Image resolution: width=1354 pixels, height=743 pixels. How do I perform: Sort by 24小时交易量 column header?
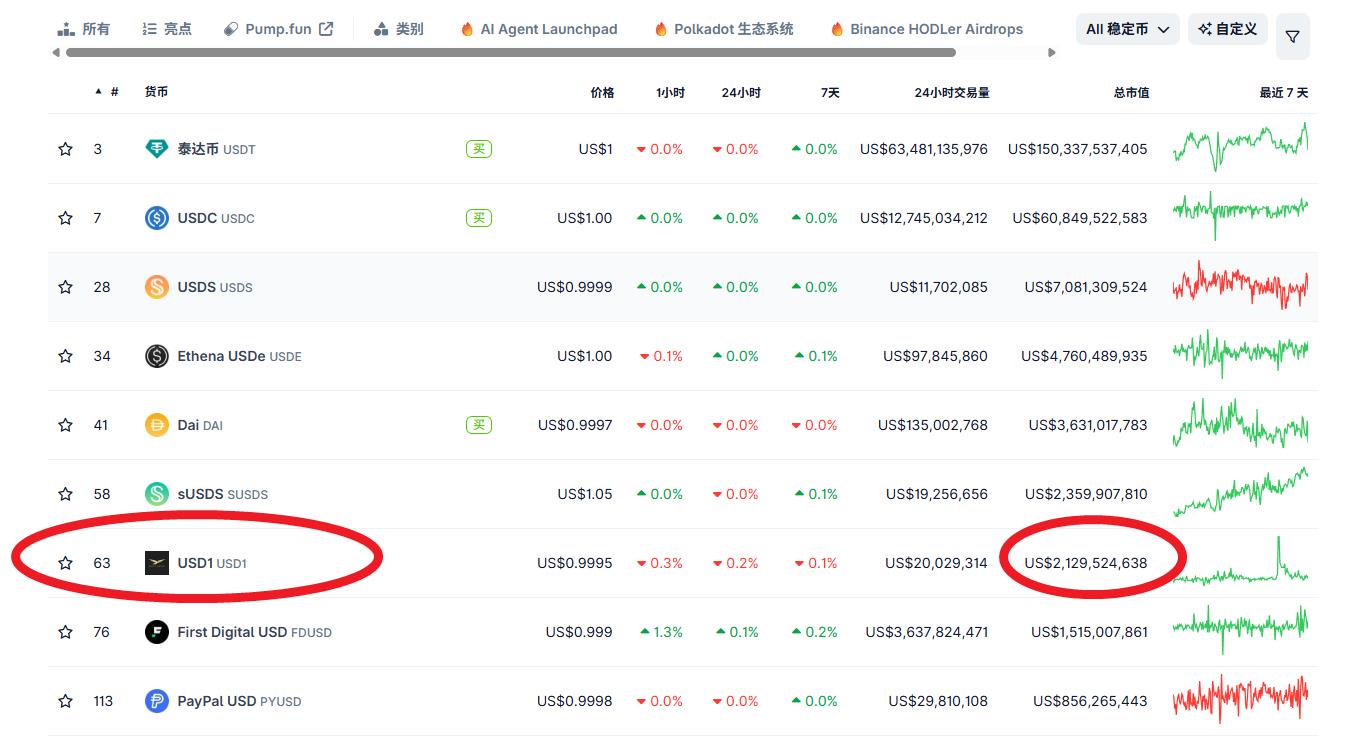pos(952,92)
